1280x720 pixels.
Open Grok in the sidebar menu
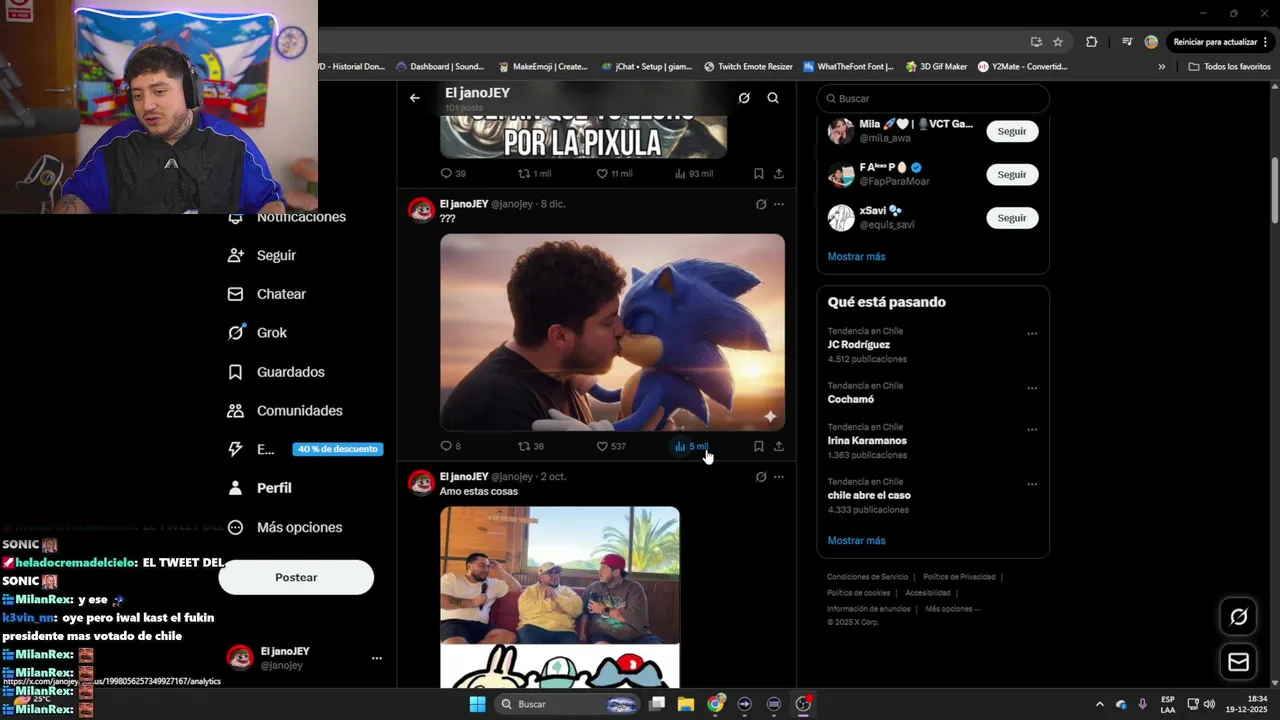pos(257,333)
